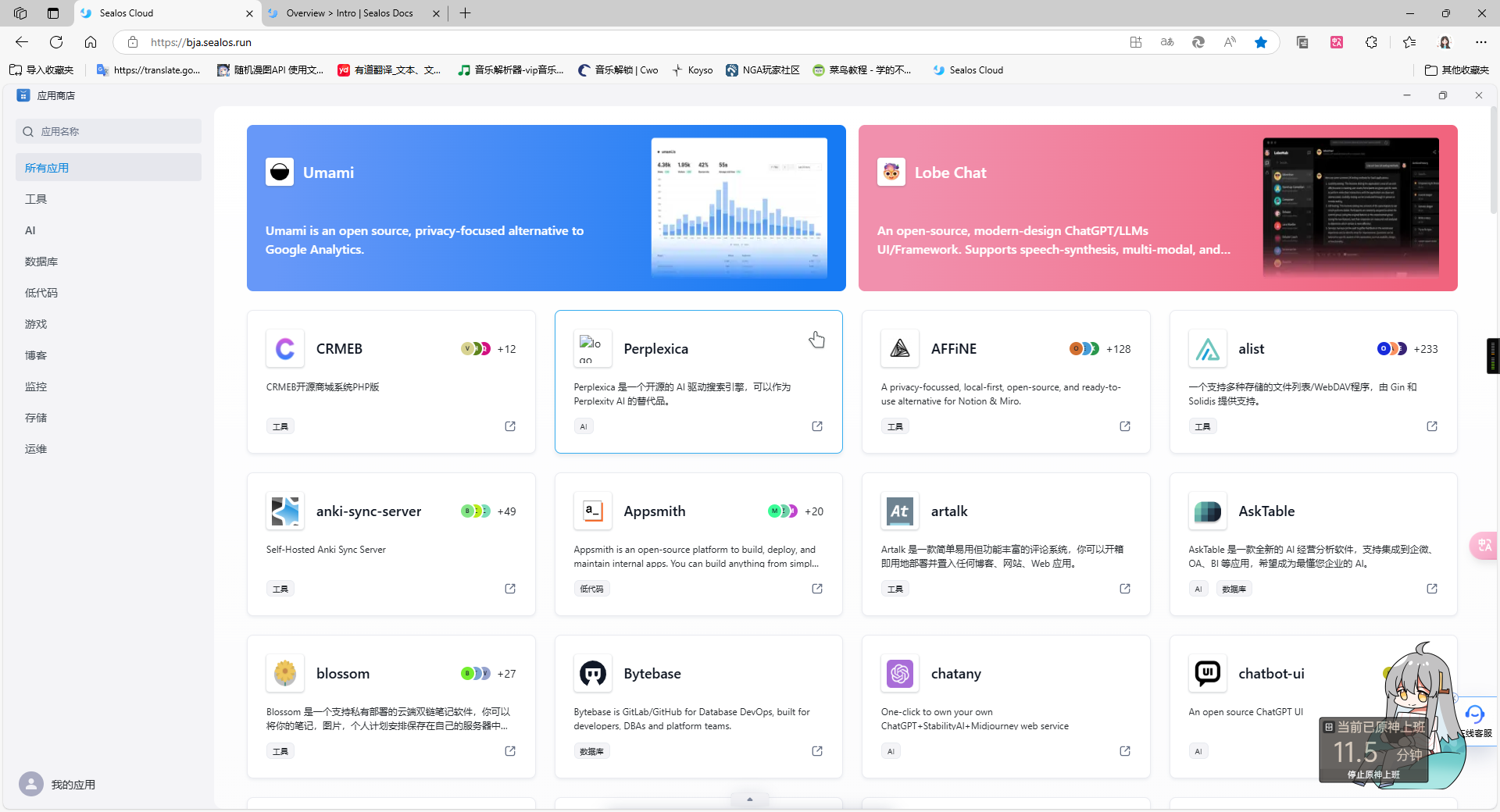Image resolution: width=1500 pixels, height=812 pixels.
Task: Click the chatany app logo icon
Action: [900, 674]
